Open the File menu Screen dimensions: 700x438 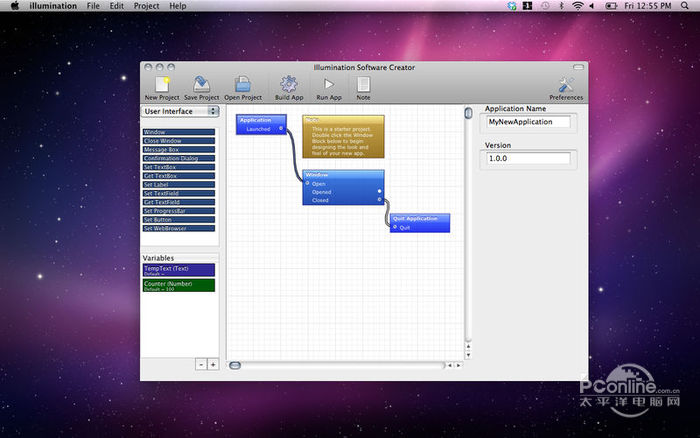click(93, 6)
